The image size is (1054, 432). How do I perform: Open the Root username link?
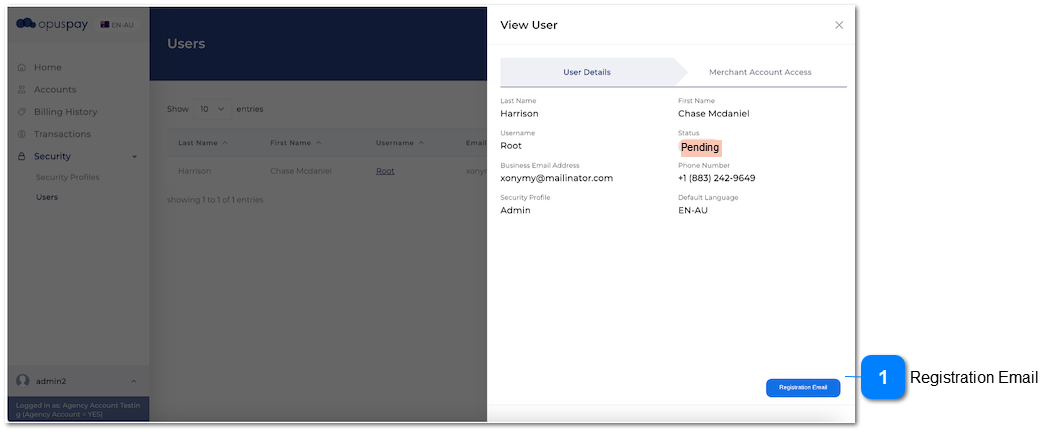385,171
